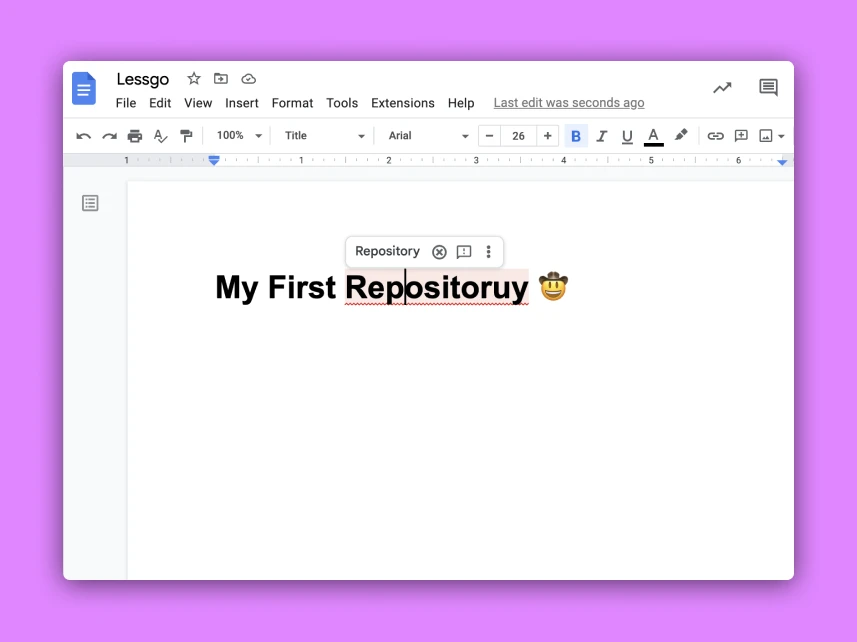The height and width of the screenshot is (642, 857).
Task: Star the Lessgo document
Action: click(x=193, y=78)
